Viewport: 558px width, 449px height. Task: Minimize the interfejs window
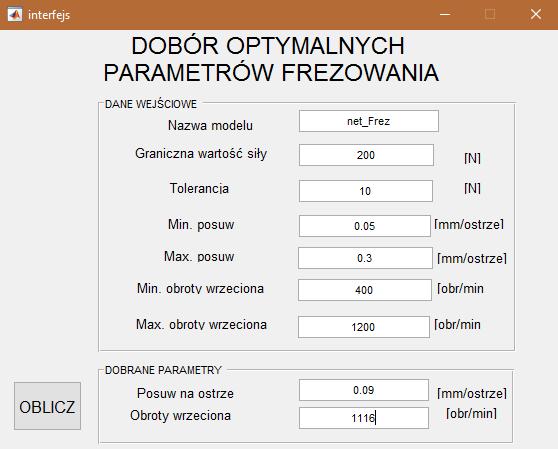coord(445,15)
